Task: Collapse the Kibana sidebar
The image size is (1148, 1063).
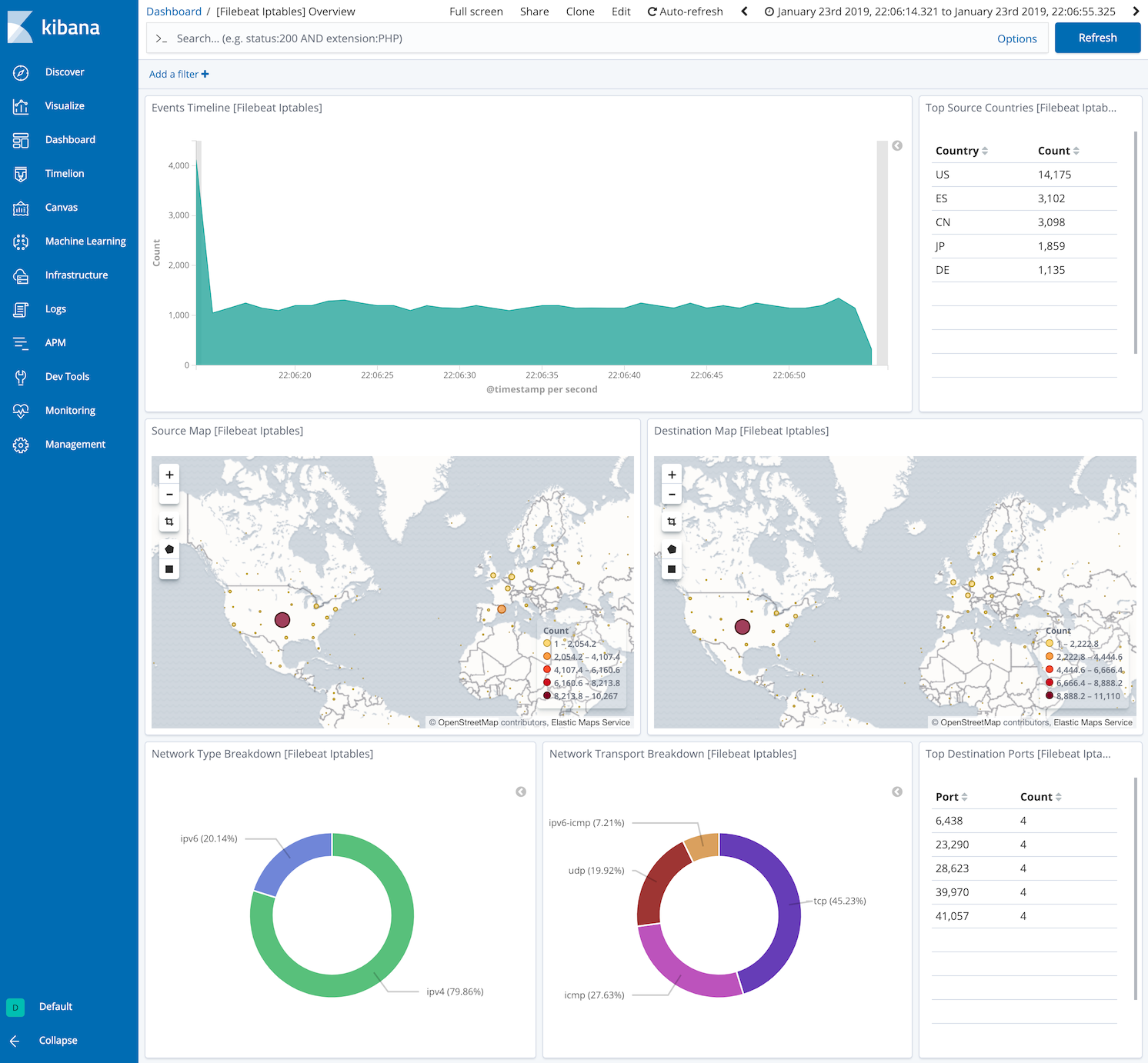Action: tap(58, 1040)
